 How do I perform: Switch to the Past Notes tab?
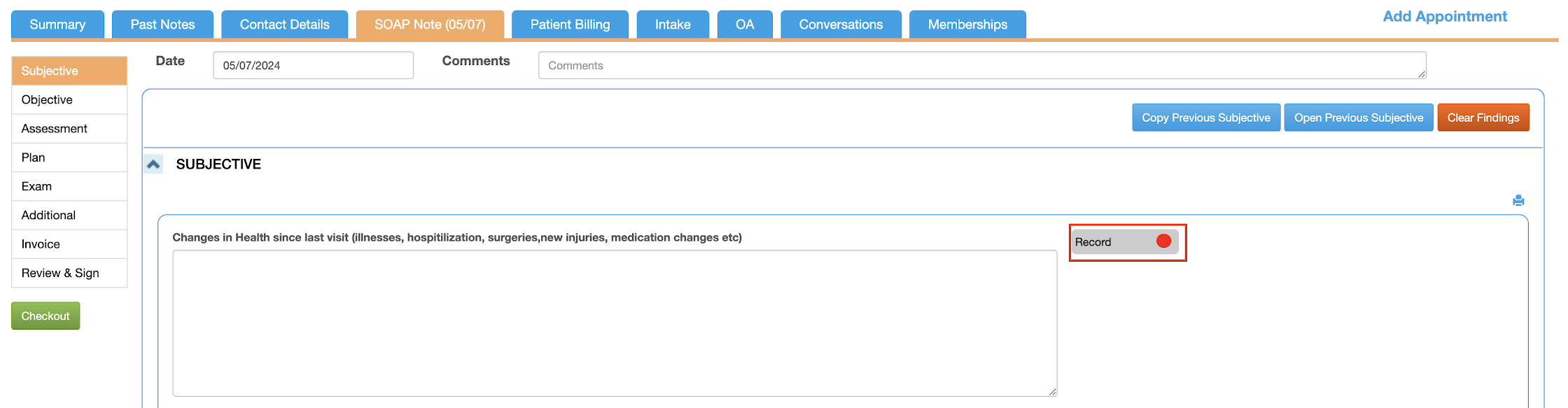pos(162,24)
